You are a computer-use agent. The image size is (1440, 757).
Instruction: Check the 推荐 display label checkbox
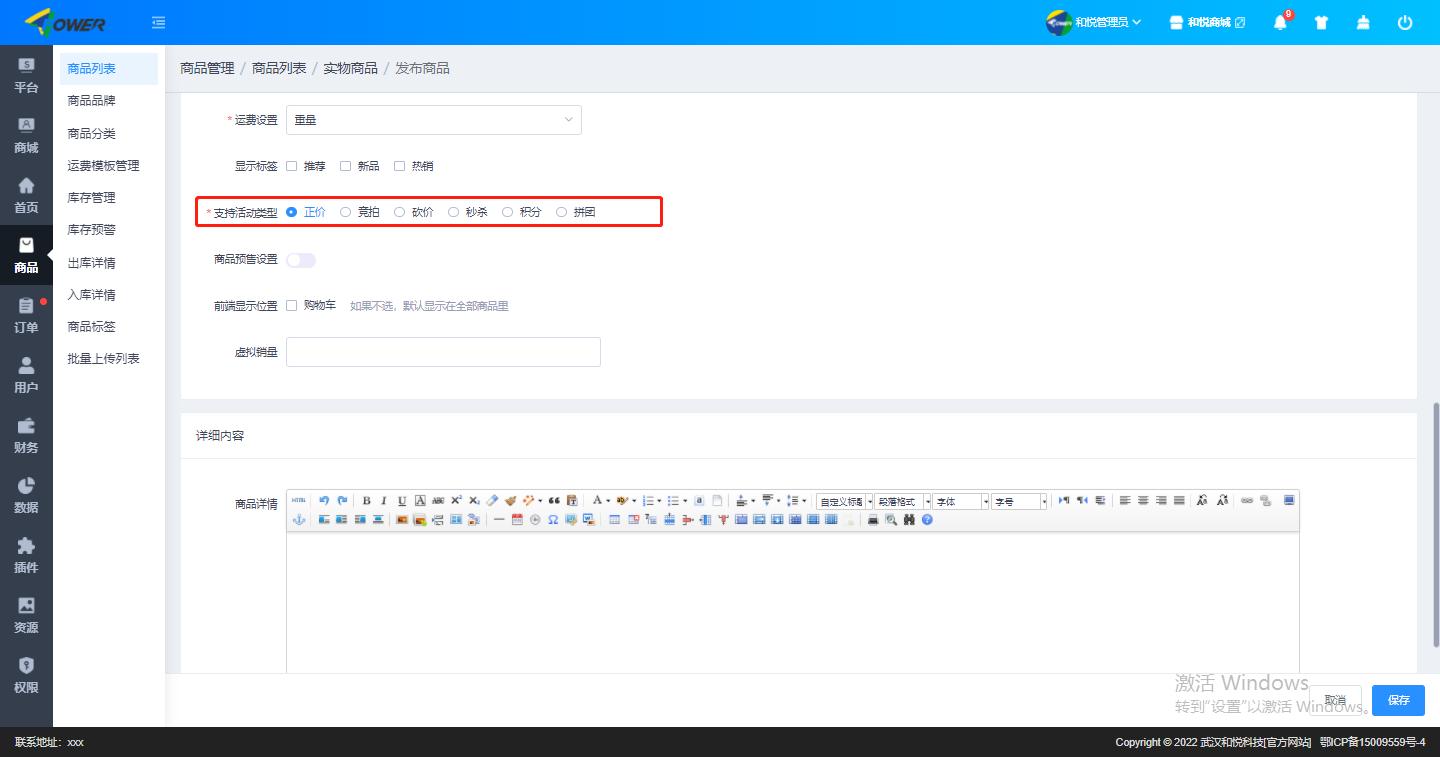pyautogui.click(x=292, y=166)
